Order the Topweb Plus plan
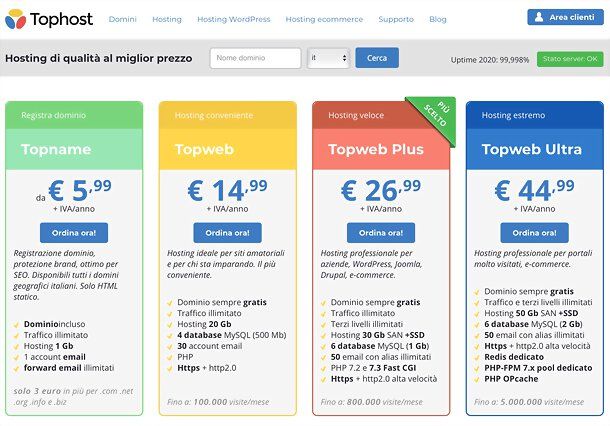This screenshot has height=426, width=610. [x=381, y=233]
